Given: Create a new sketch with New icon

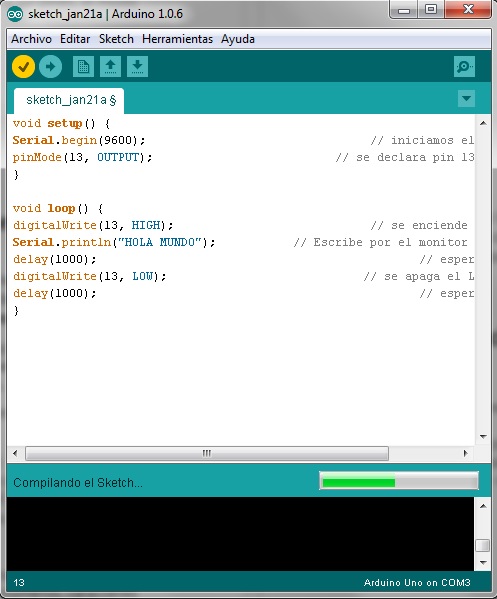Looking at the screenshot, I should [x=83, y=67].
